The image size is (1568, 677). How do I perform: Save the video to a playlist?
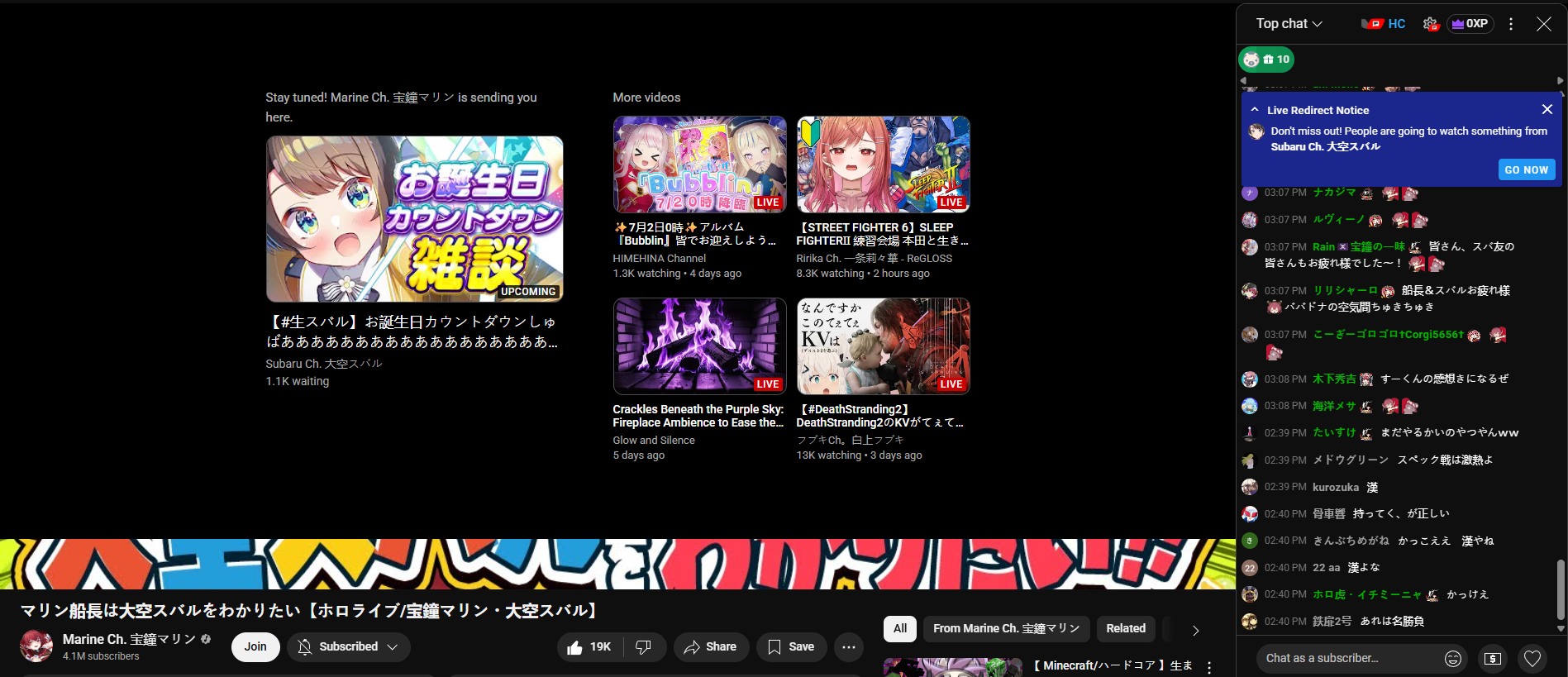point(792,647)
